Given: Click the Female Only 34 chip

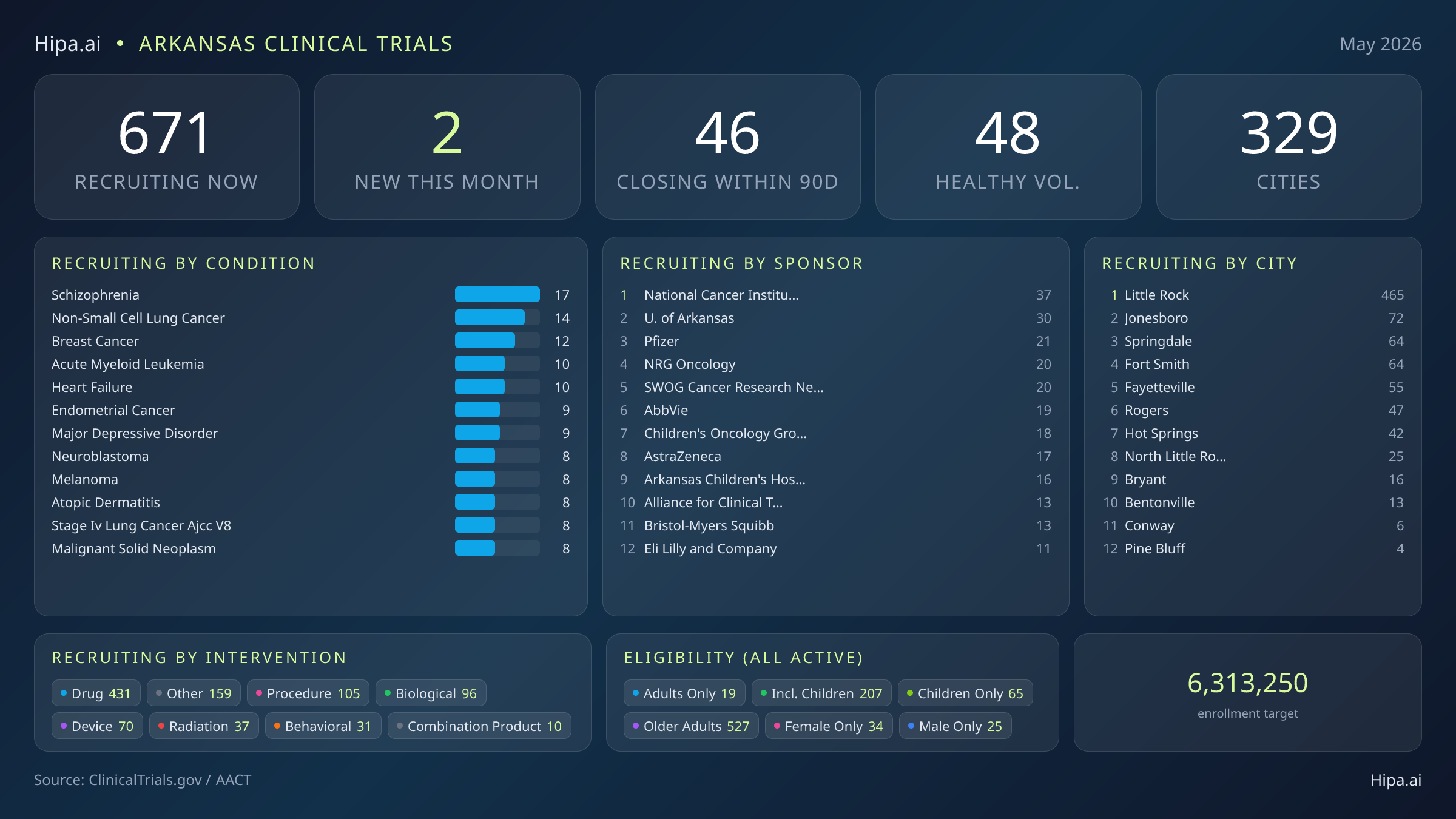Looking at the screenshot, I should tap(829, 726).
